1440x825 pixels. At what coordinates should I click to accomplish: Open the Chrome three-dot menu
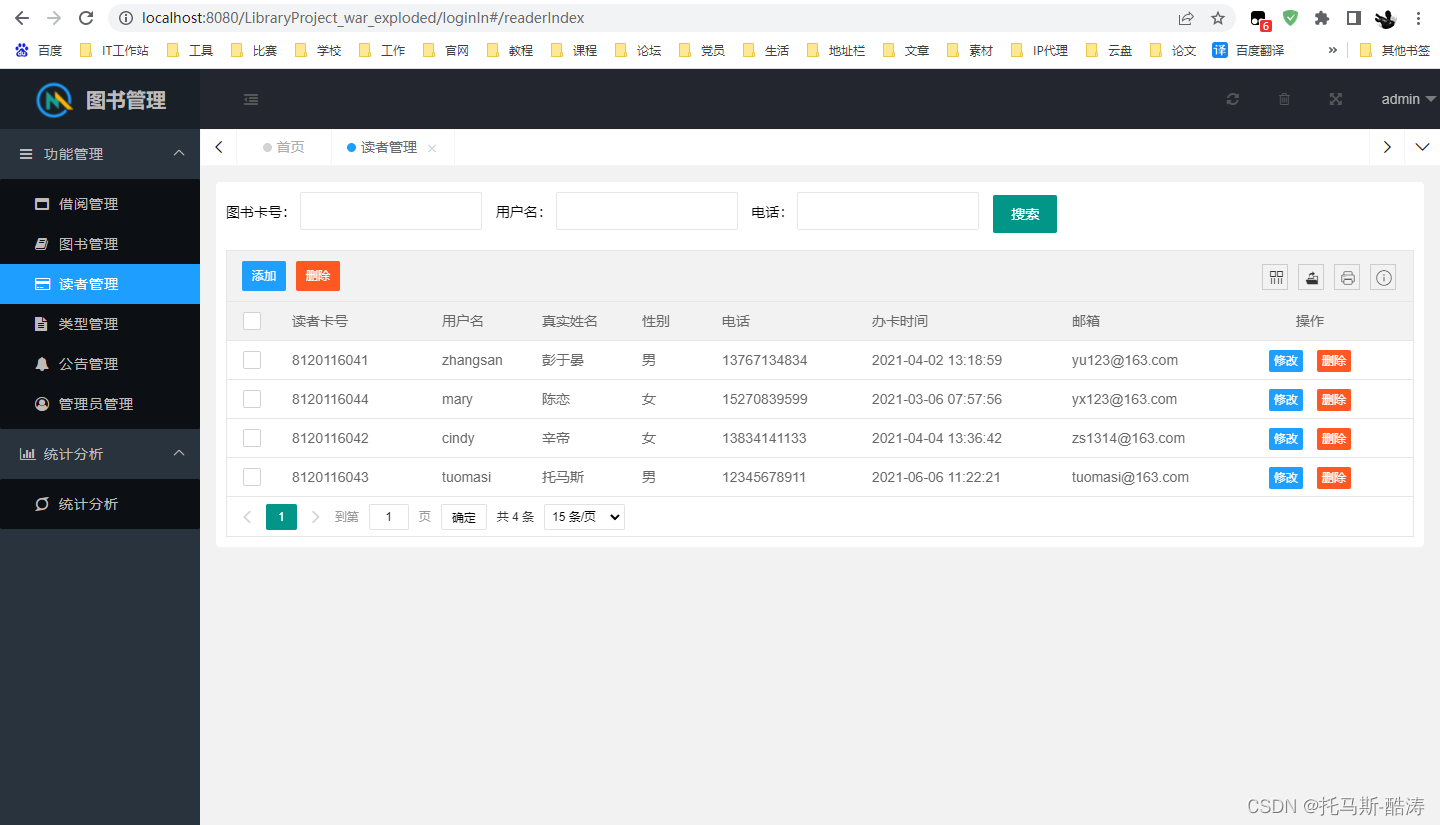pos(1418,18)
